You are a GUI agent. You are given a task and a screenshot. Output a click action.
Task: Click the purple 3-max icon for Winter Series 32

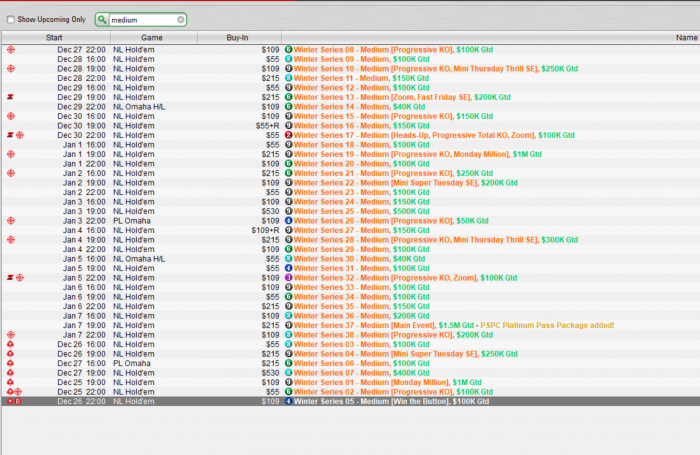(288, 278)
